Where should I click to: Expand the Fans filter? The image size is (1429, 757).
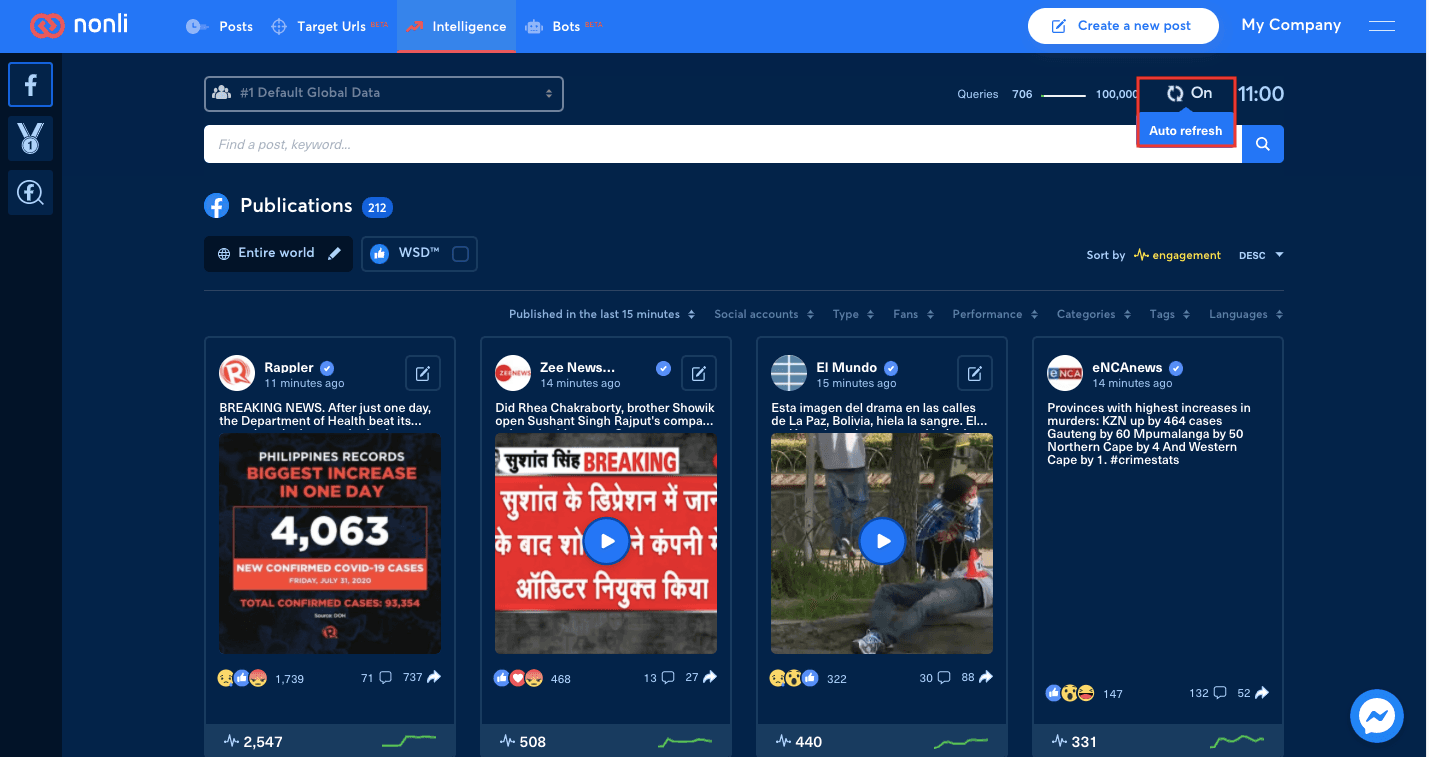coord(914,314)
